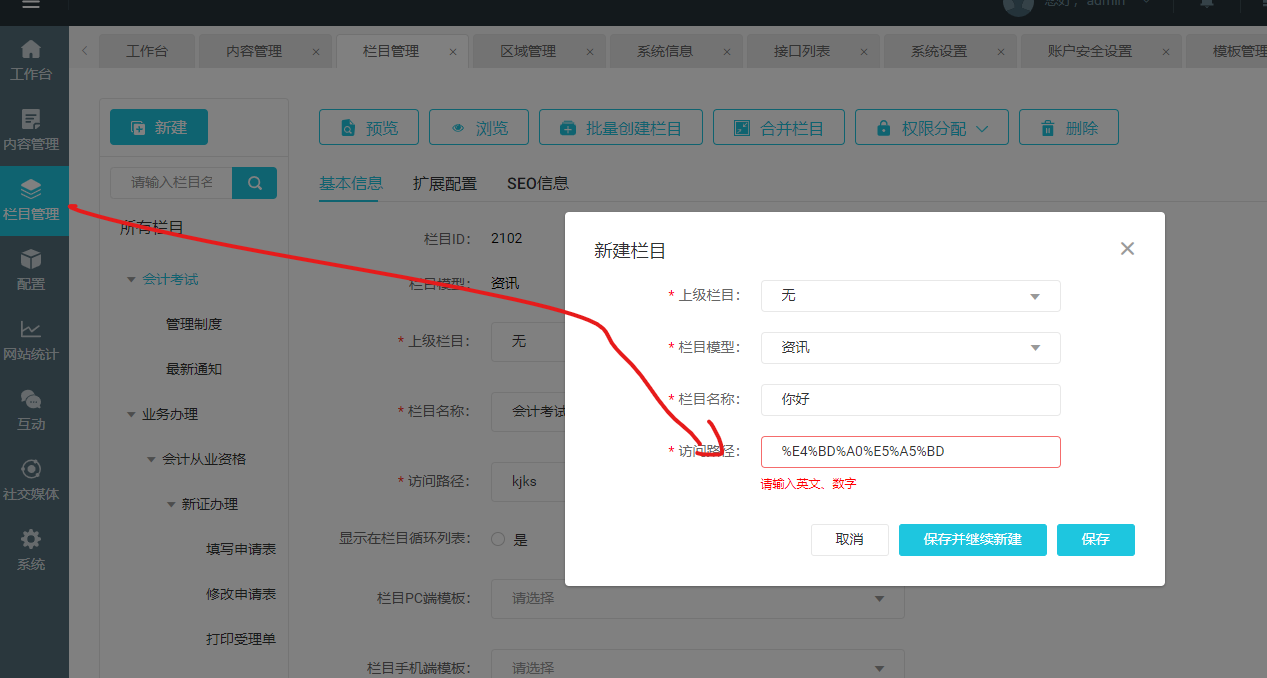Open the 栏目手机端模板 dropdown
1267x678 pixels.
(698, 666)
